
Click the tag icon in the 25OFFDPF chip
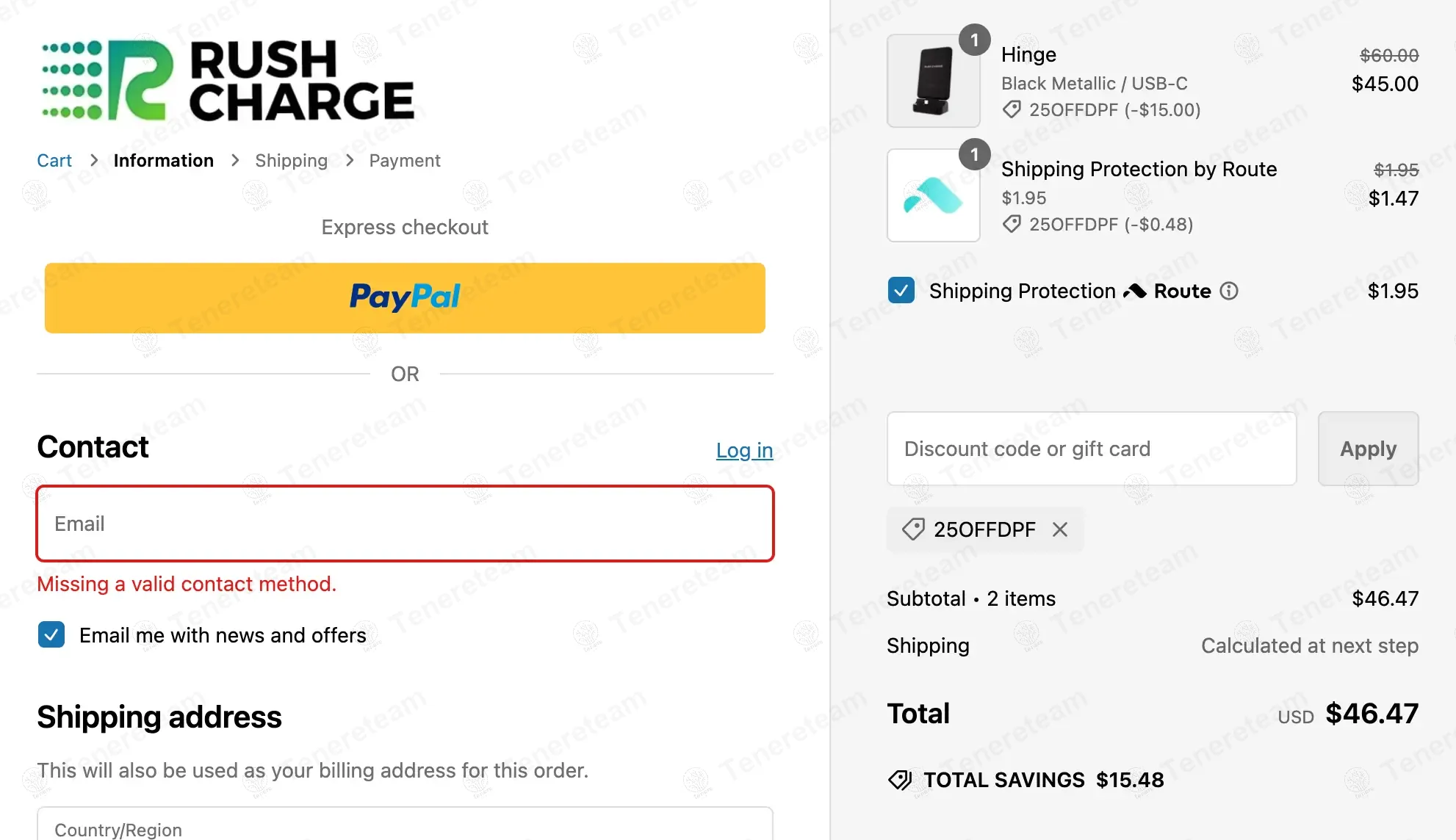click(913, 529)
